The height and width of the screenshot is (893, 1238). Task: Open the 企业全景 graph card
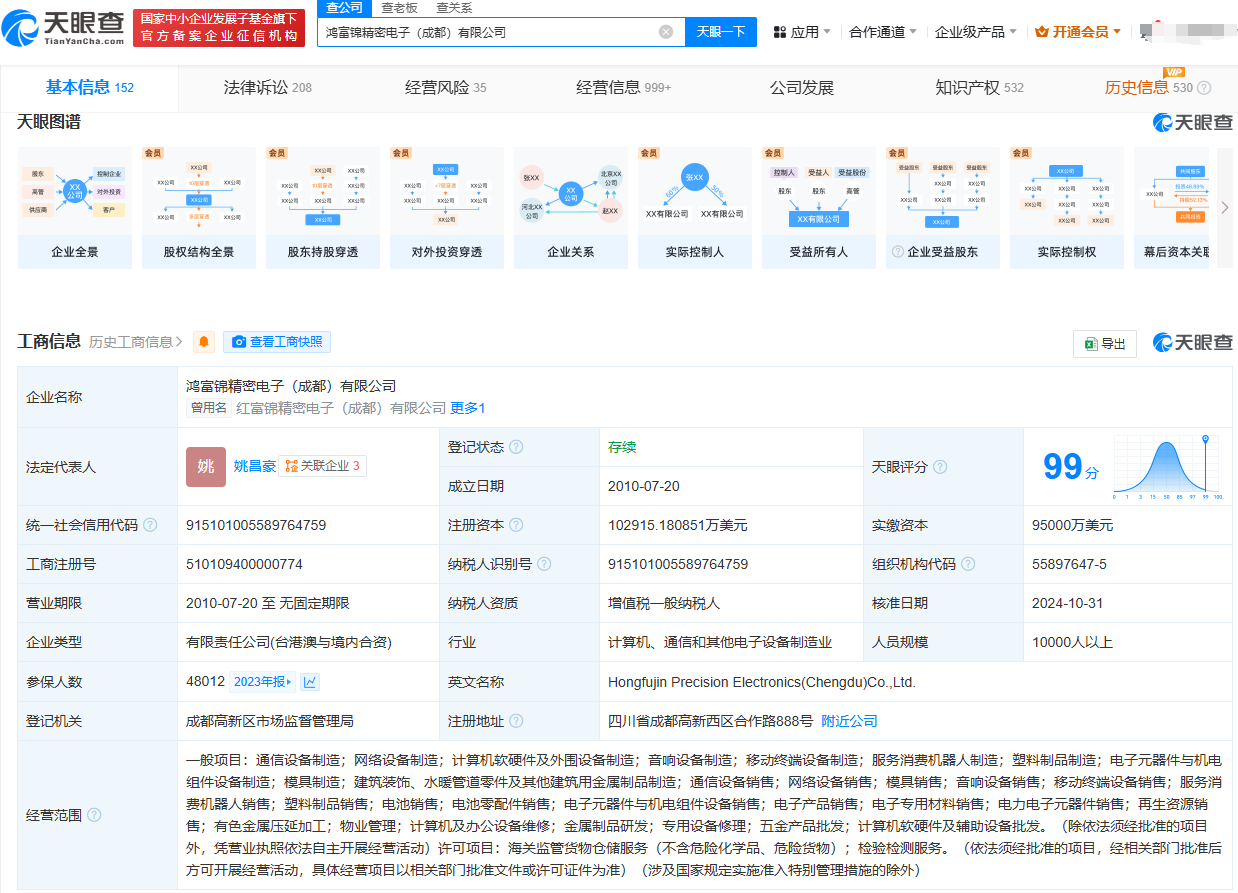(x=75, y=208)
